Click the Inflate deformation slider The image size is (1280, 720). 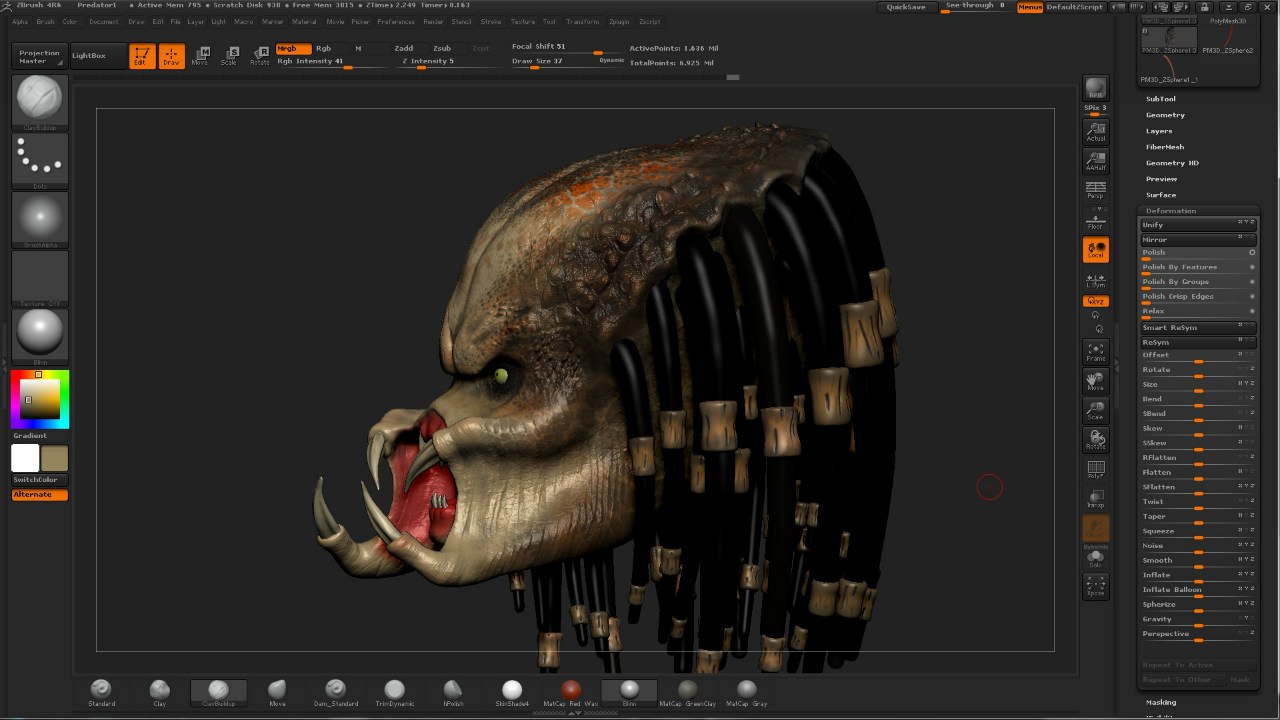pyautogui.click(x=1198, y=576)
